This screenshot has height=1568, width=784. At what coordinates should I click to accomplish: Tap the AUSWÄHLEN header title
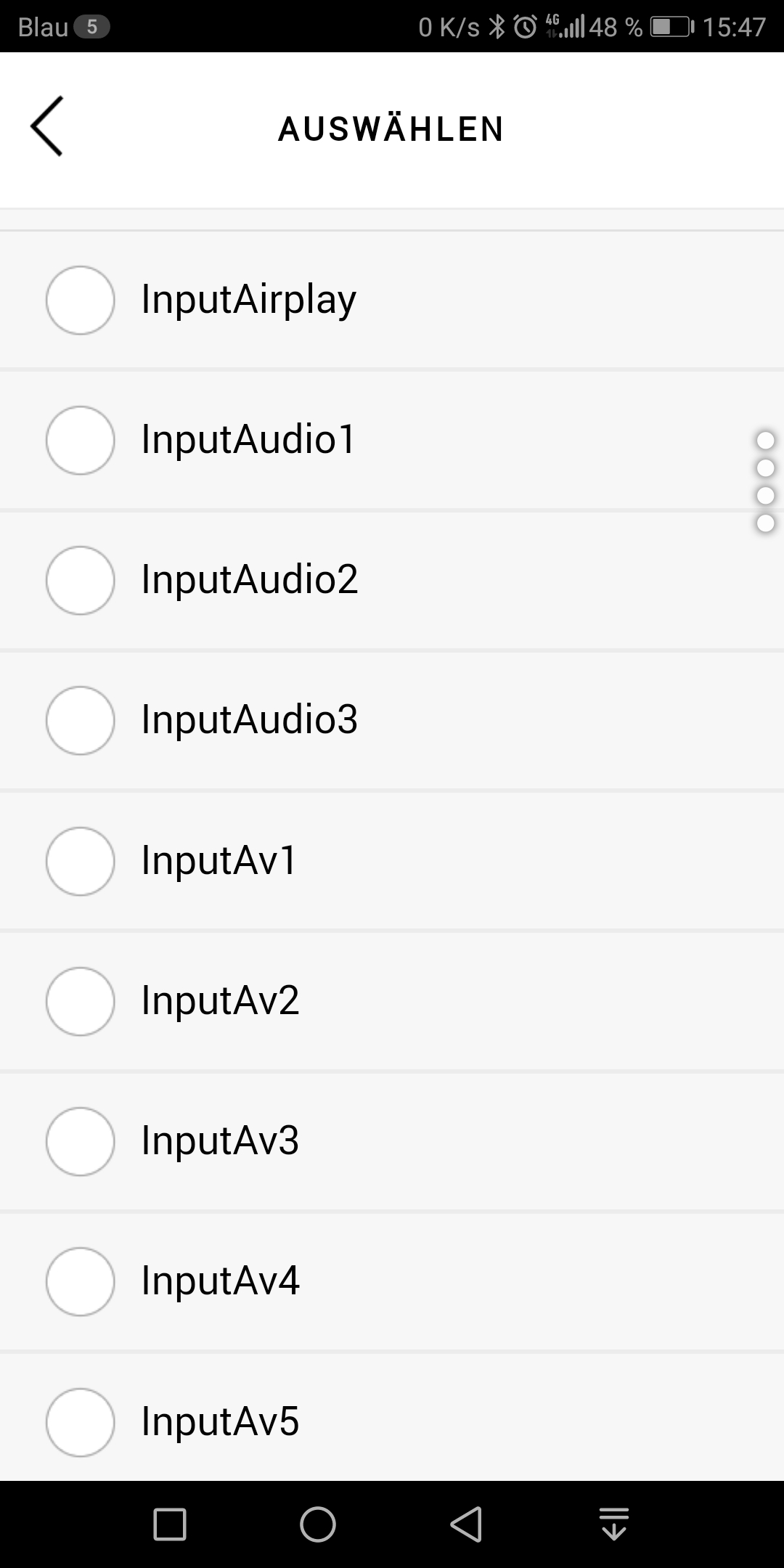(x=391, y=129)
